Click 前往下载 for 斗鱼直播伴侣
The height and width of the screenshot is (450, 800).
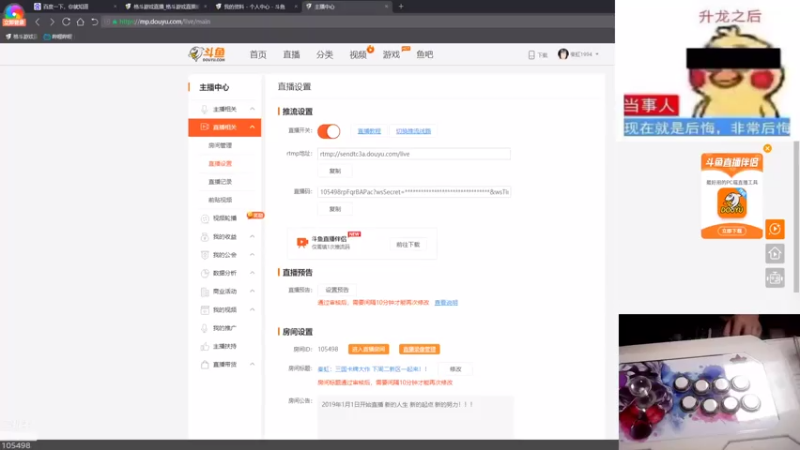[x=408, y=245]
